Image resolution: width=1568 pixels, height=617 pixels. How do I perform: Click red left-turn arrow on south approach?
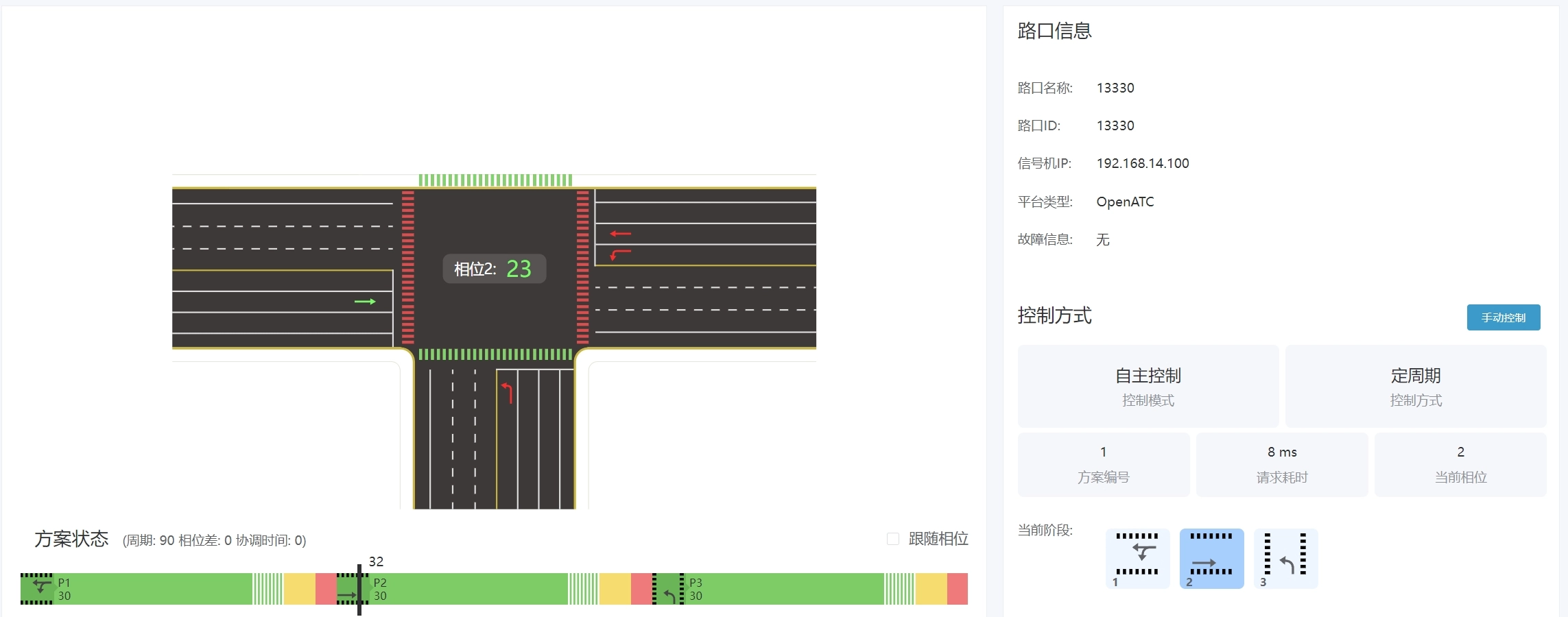pos(508,393)
